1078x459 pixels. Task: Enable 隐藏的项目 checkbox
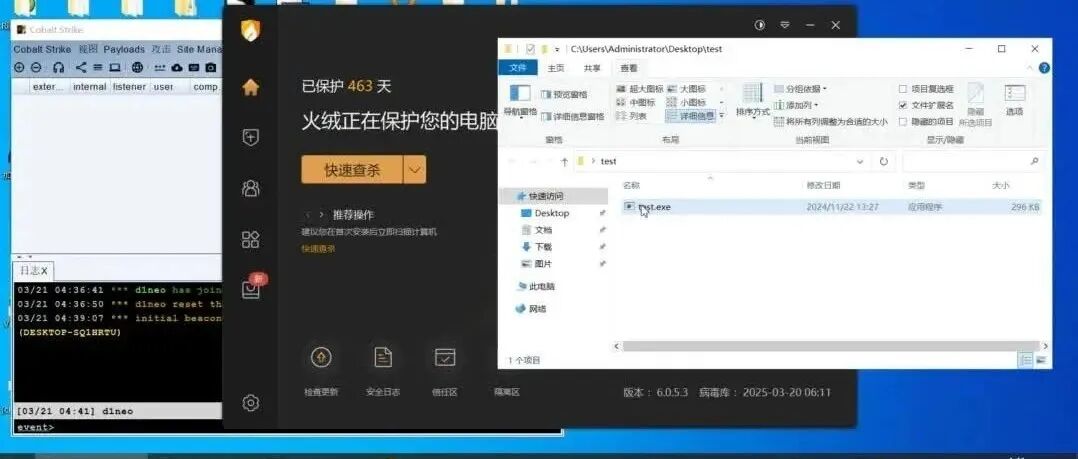point(903,122)
